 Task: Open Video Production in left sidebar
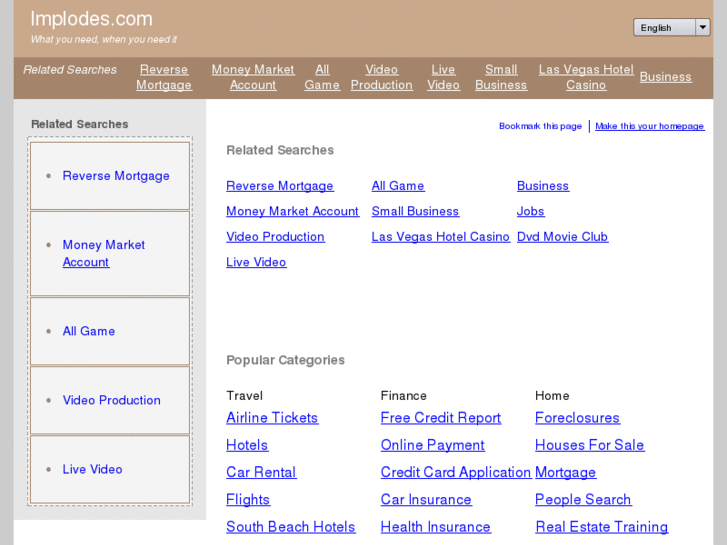pyautogui.click(x=112, y=400)
